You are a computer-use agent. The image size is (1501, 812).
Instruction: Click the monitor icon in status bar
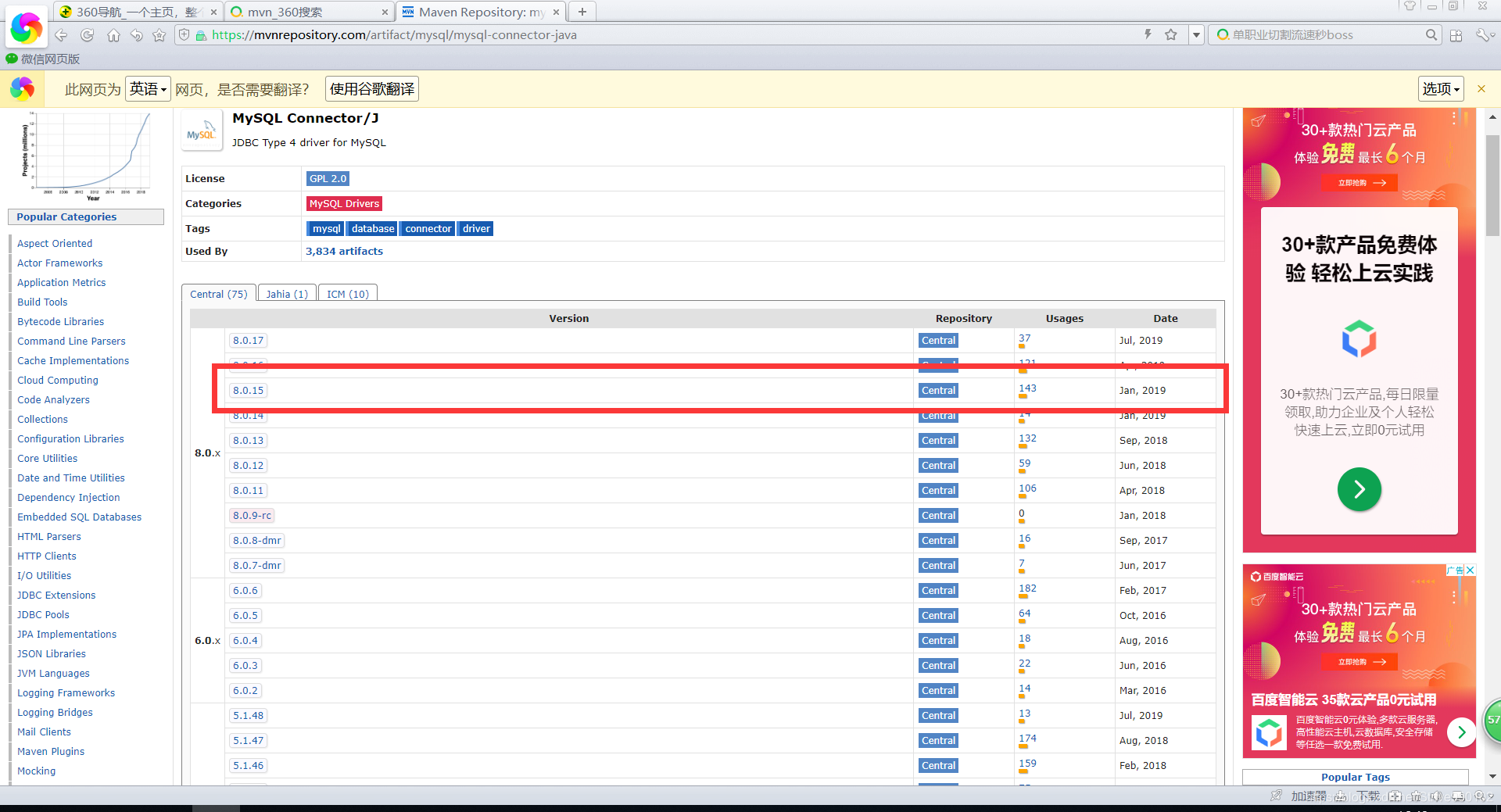[1457, 796]
